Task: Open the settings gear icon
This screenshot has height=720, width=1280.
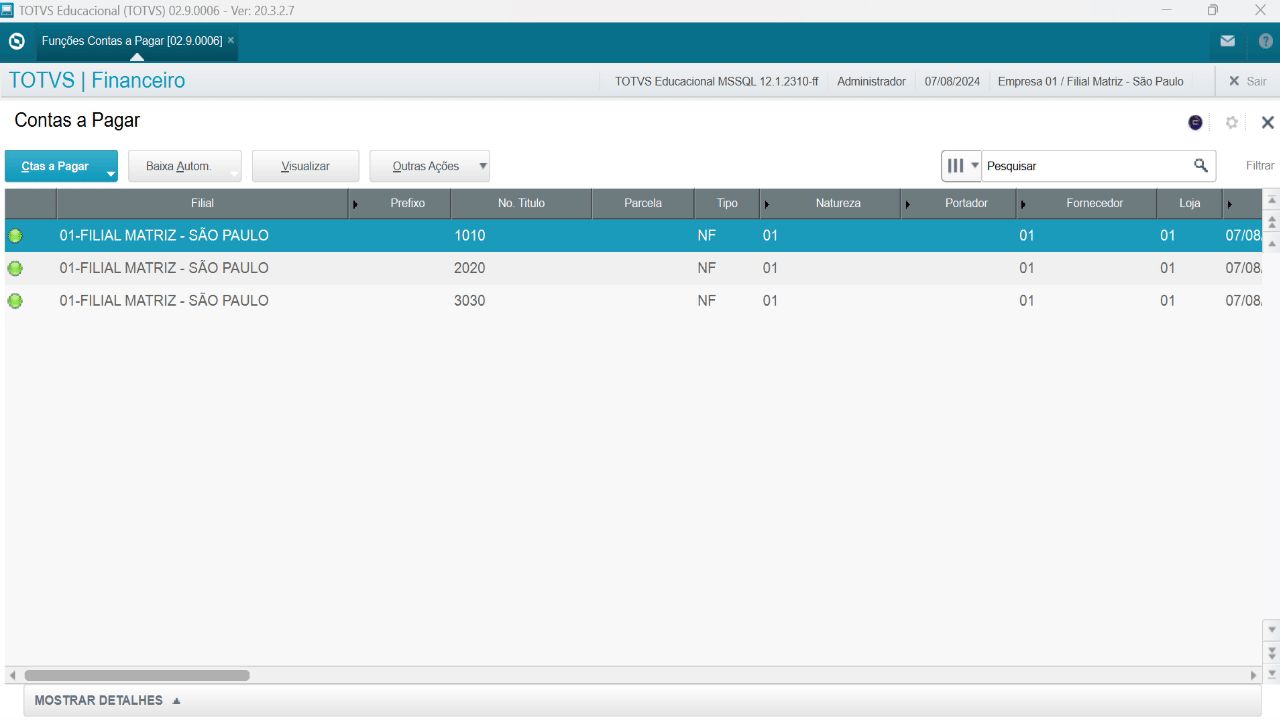Action: [x=1232, y=122]
